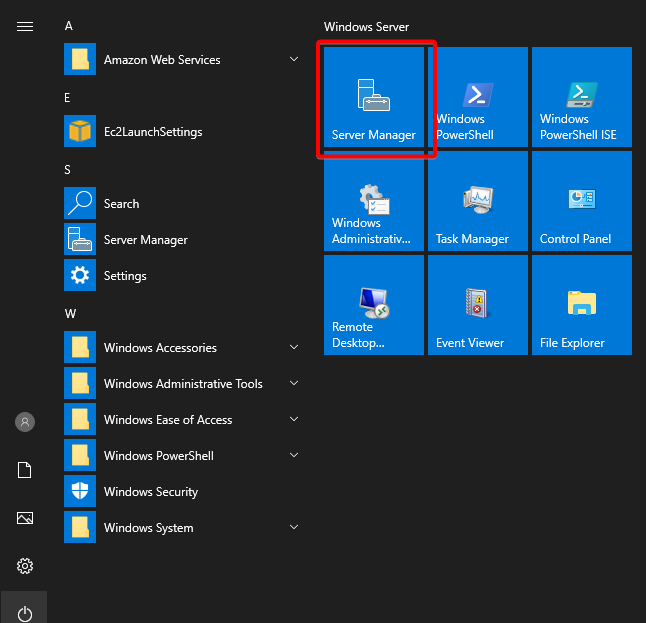Open the Control Panel tile
Image resolution: width=646 pixels, height=623 pixels.
coord(582,201)
